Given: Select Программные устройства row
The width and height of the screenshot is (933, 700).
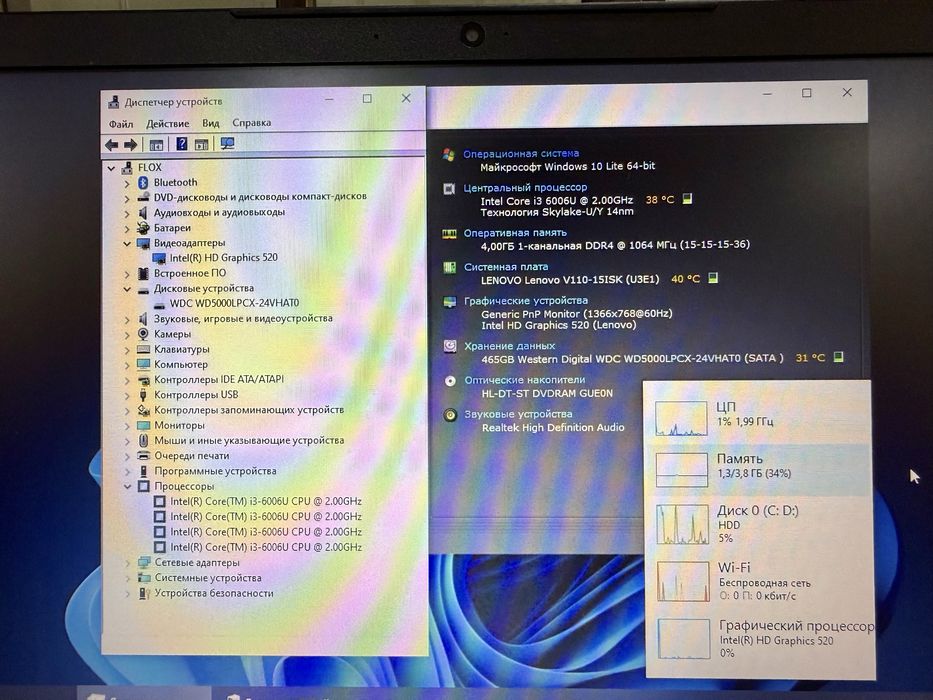Looking at the screenshot, I should click(215, 471).
